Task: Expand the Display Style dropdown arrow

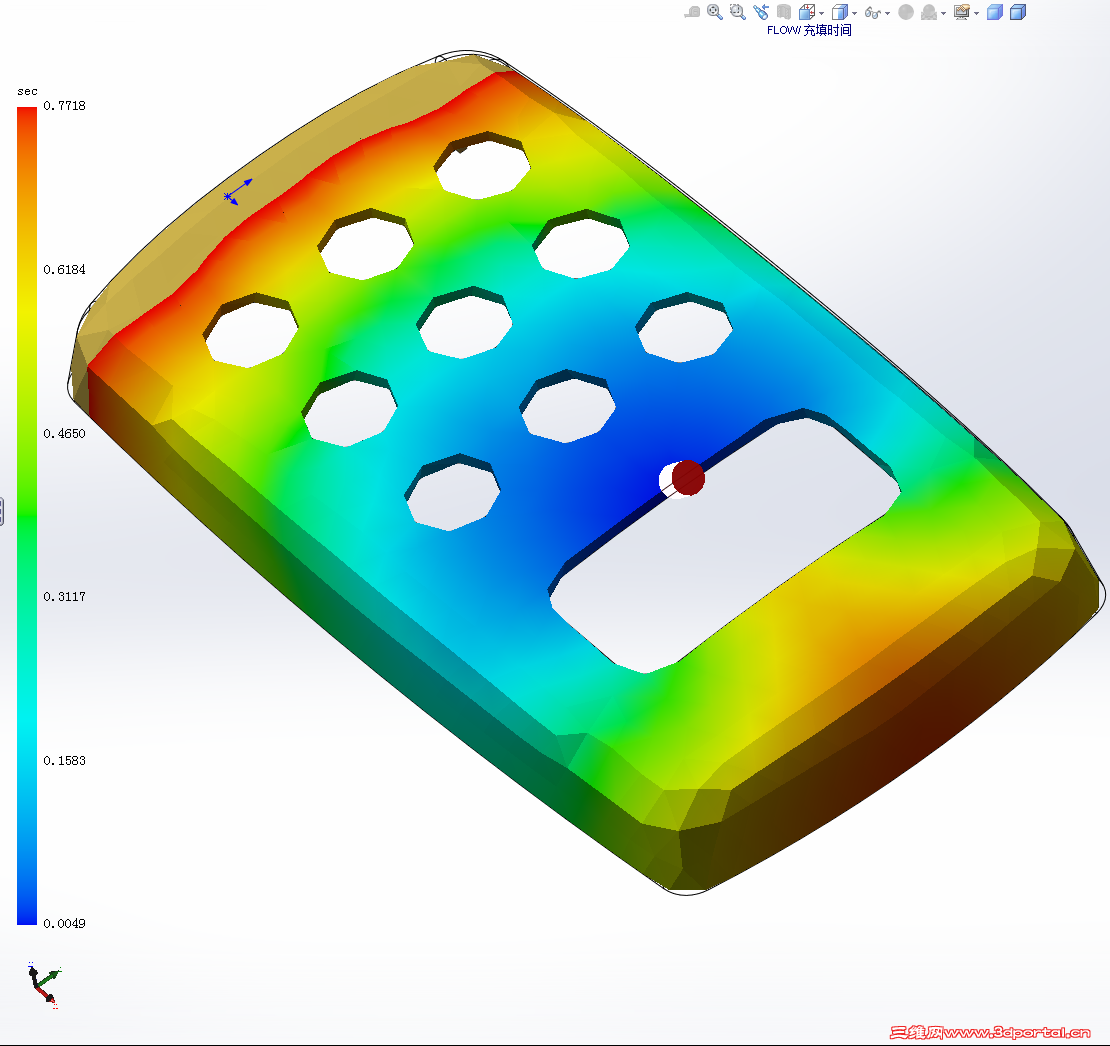Action: (x=854, y=13)
